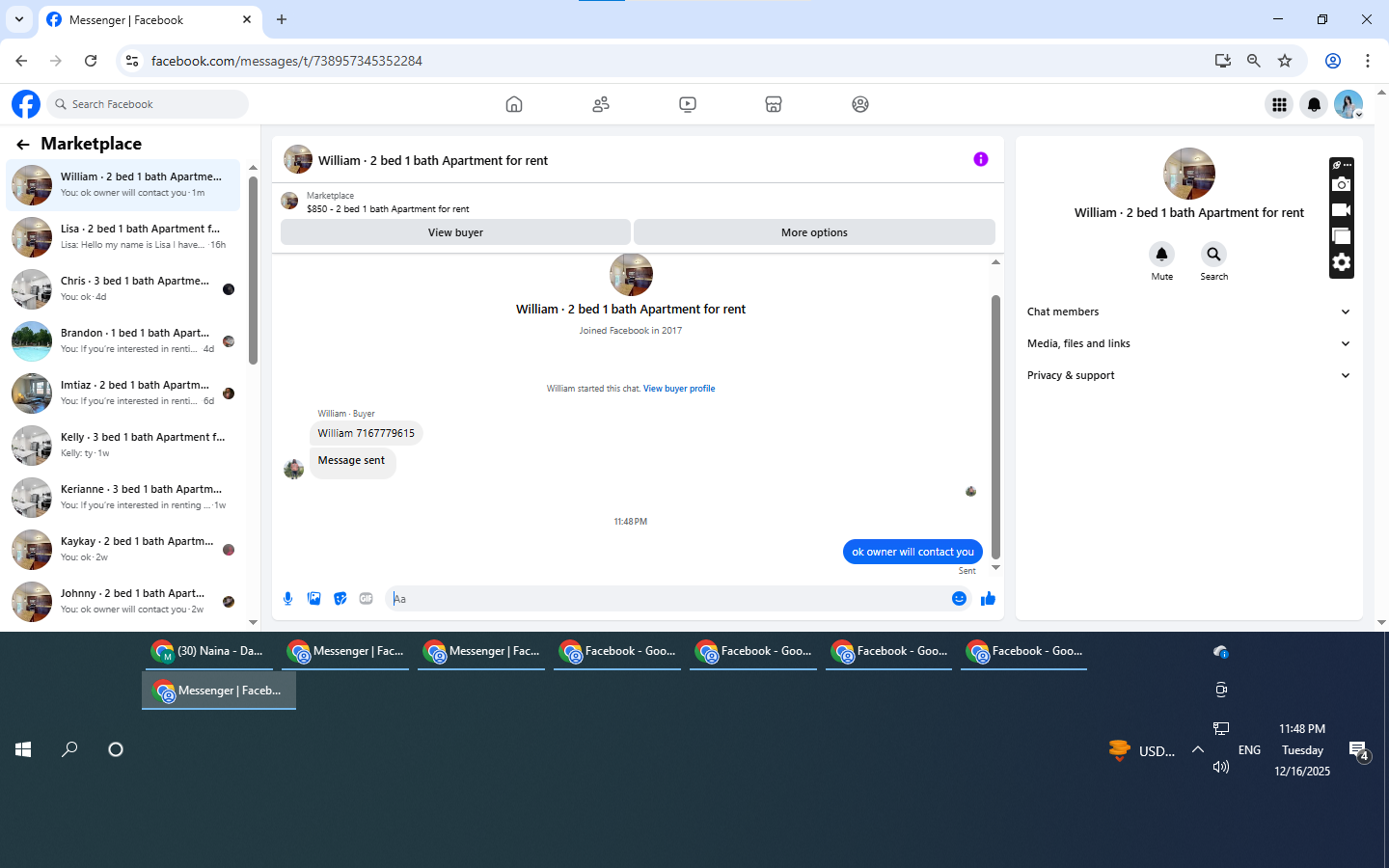Select William's chat in the list
1389x868 pixels.
coord(123,184)
